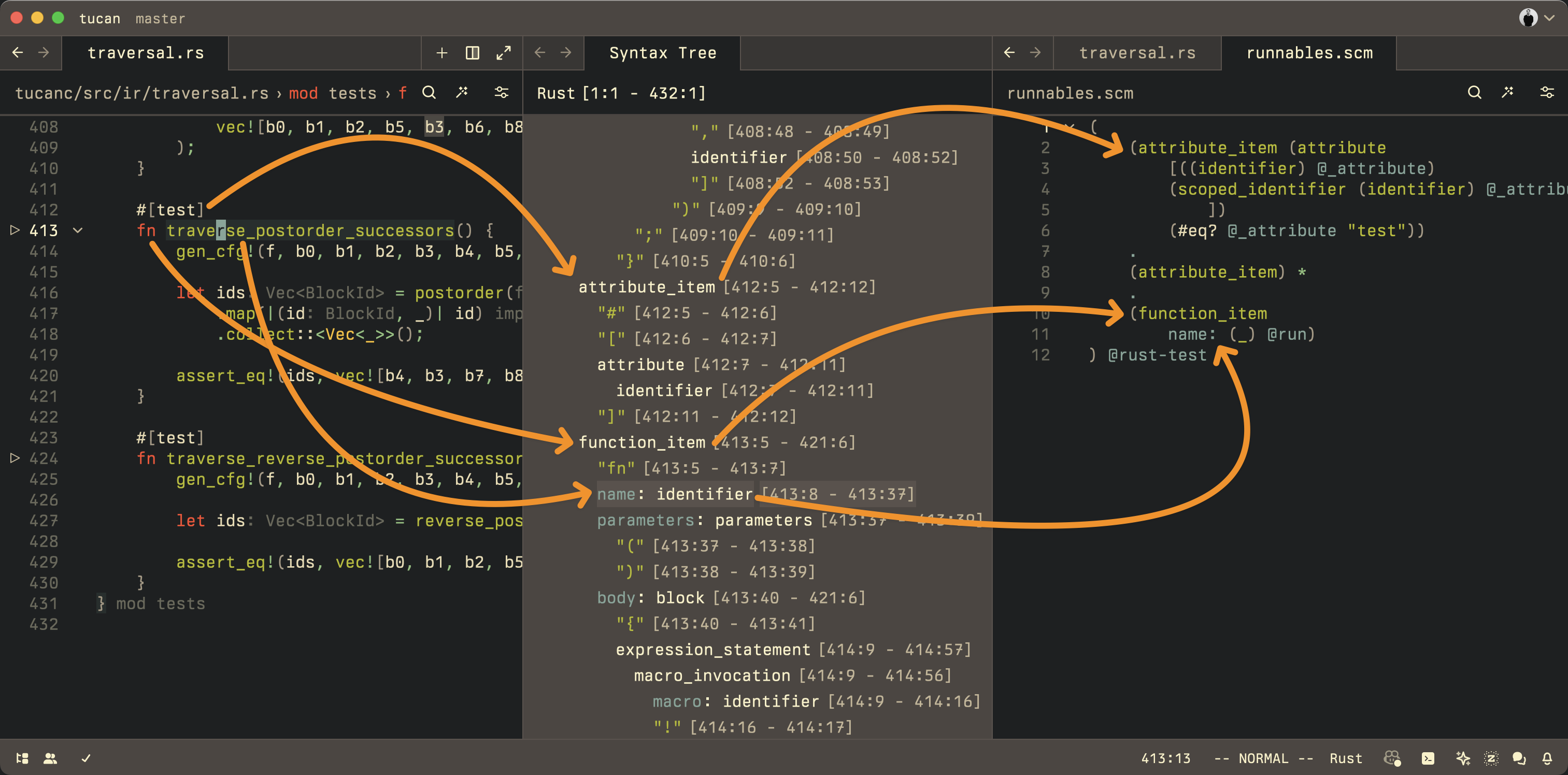Viewport: 1568px width, 775px height.
Task: Open notifications via the bell icon
Action: tap(1548, 758)
